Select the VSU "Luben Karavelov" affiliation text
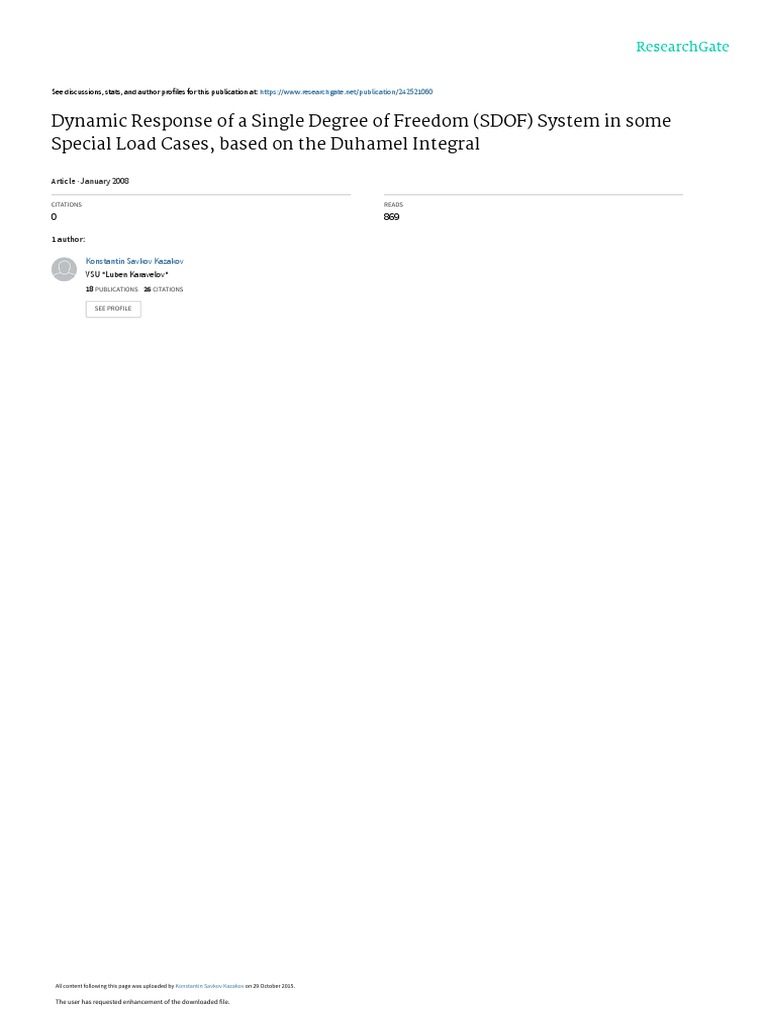Screen dimensions: 768x1024 [x=127, y=274]
